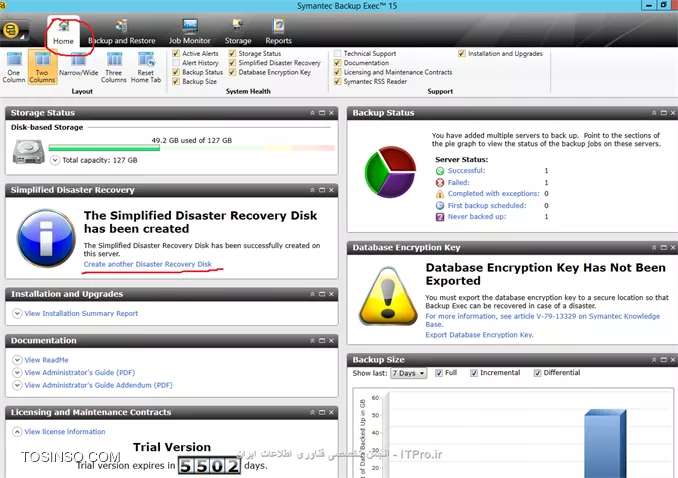678x478 pixels.
Task: Collapse the Backup Size panel with the chevron
Action: tap(654, 360)
